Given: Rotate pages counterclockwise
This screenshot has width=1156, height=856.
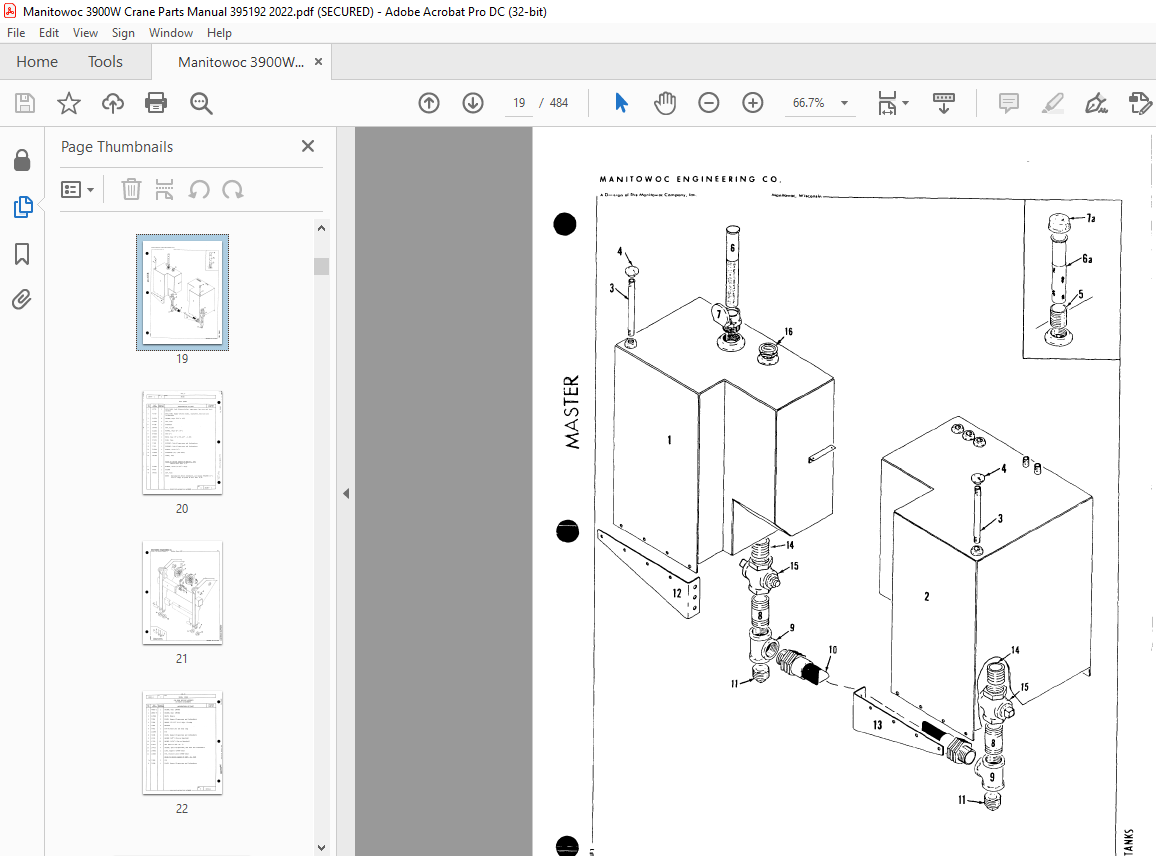Looking at the screenshot, I should pos(198,189).
